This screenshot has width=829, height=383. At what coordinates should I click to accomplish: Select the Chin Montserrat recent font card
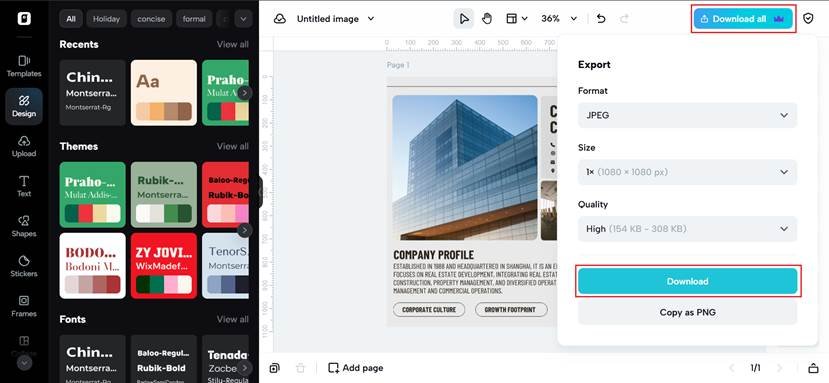tap(93, 93)
